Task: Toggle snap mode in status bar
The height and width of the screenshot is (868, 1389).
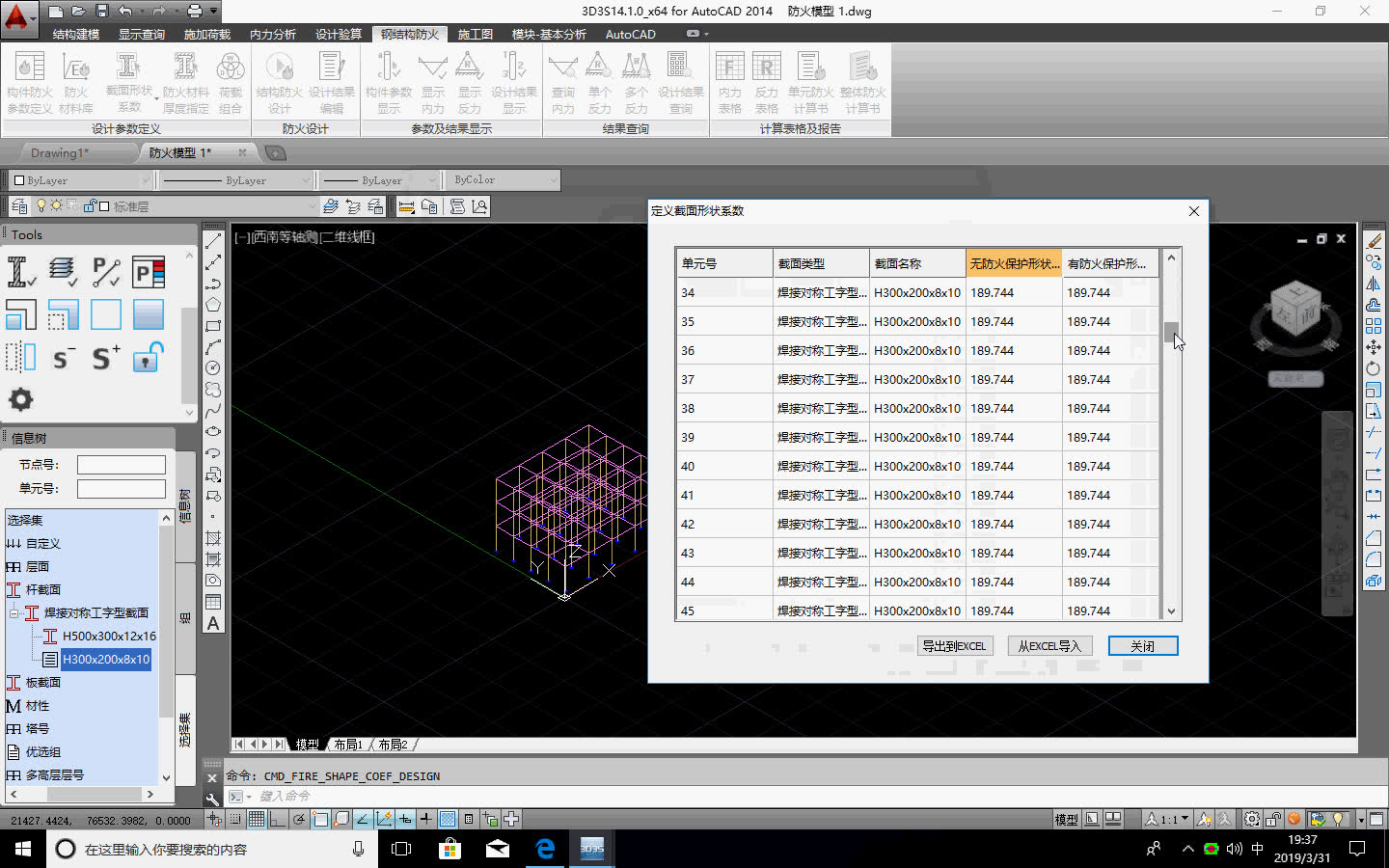Action: coord(235,820)
